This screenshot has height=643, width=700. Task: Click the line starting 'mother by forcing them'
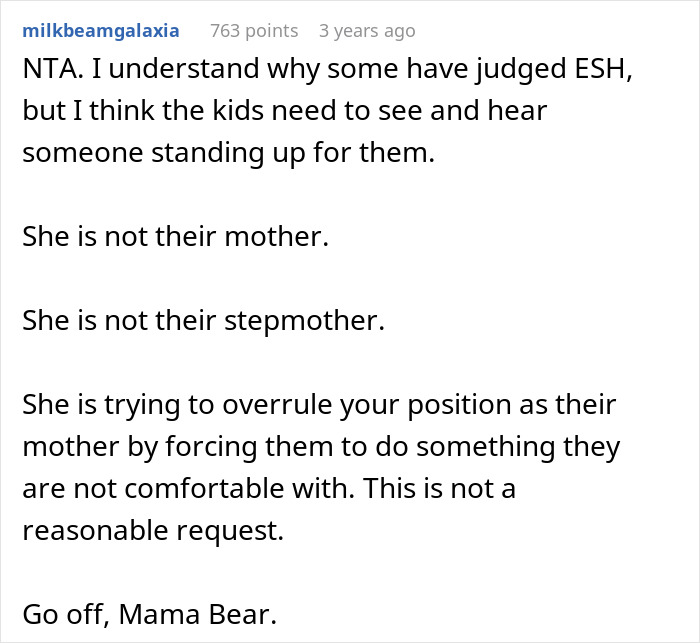[x=320, y=446]
